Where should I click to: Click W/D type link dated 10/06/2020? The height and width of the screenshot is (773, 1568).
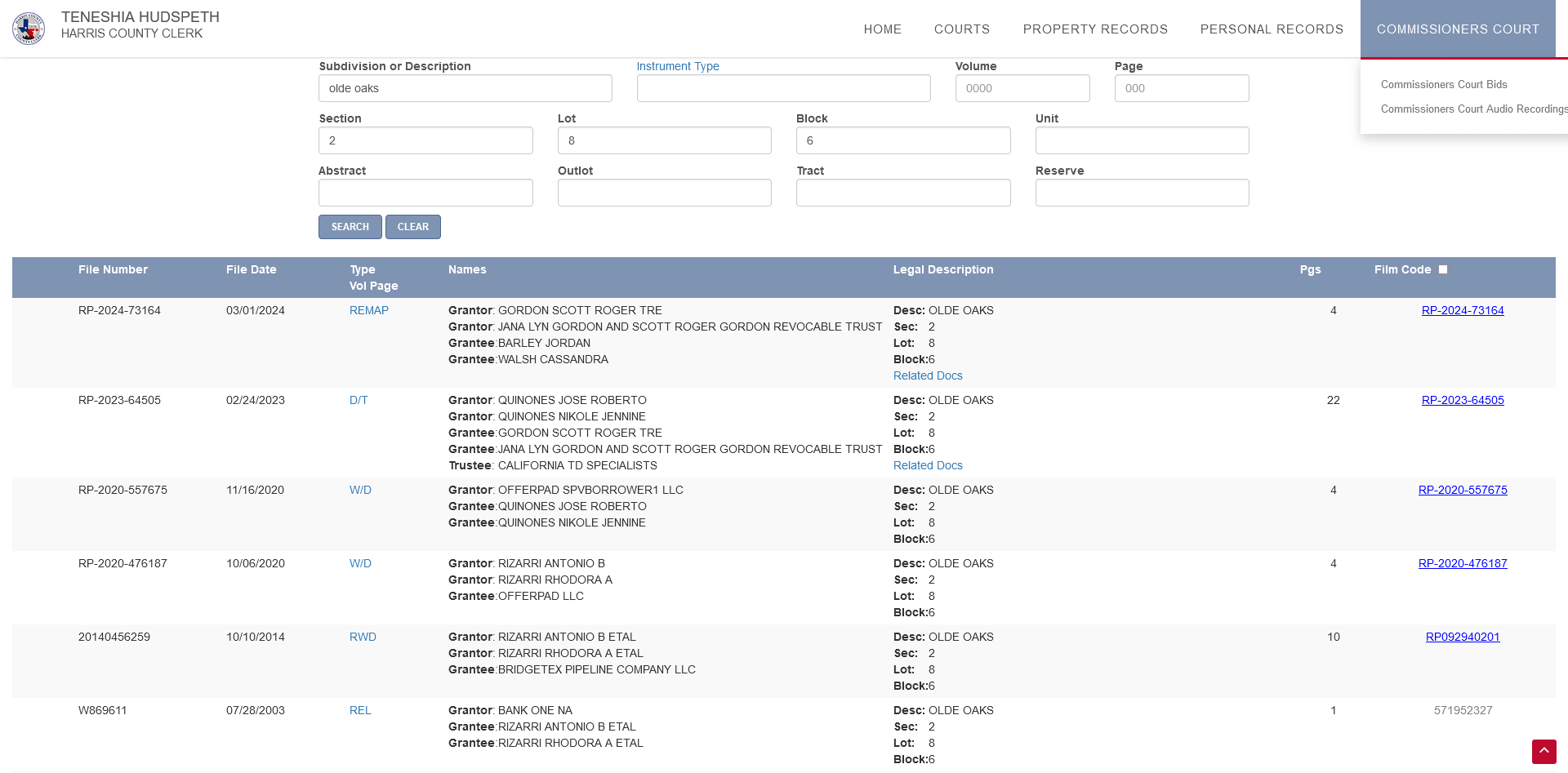360,563
